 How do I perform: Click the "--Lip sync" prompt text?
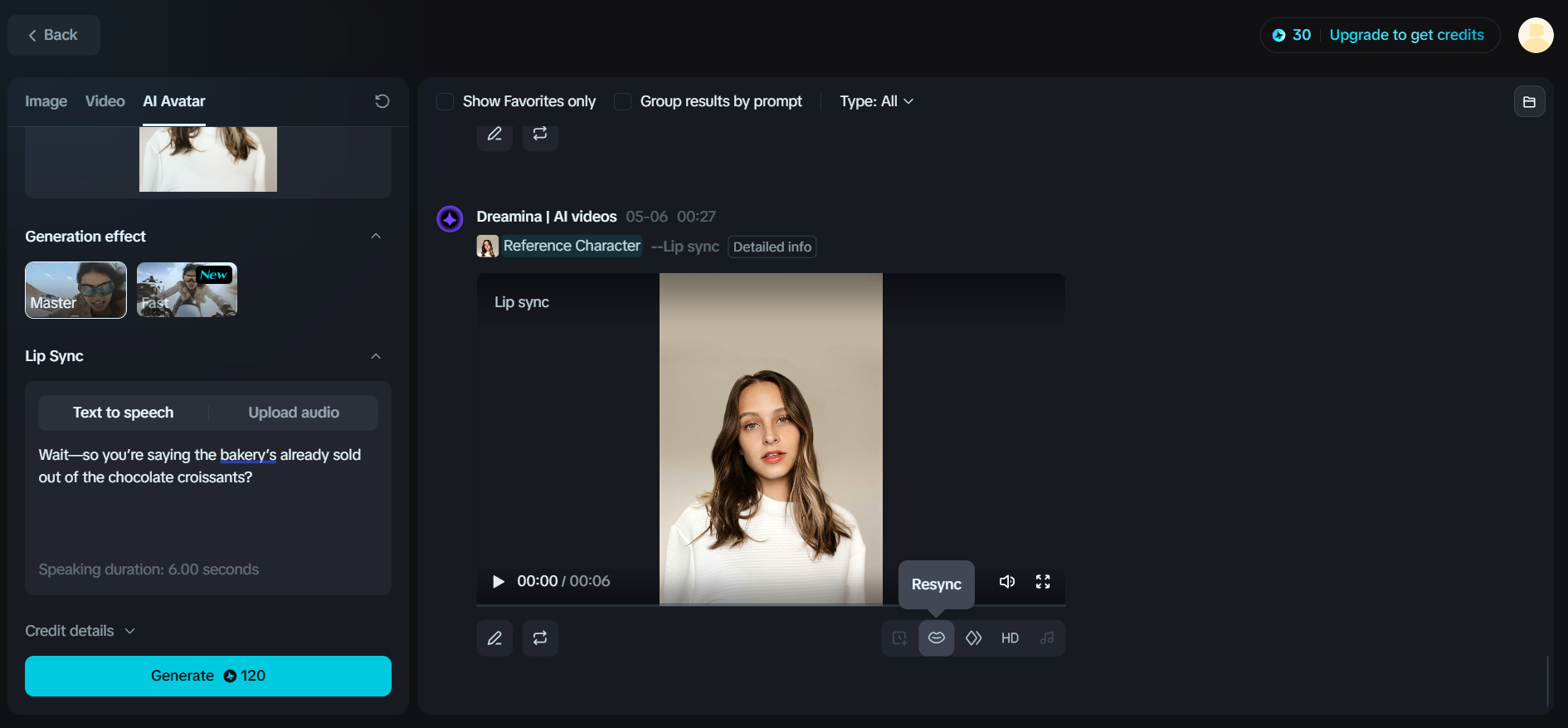tap(685, 247)
